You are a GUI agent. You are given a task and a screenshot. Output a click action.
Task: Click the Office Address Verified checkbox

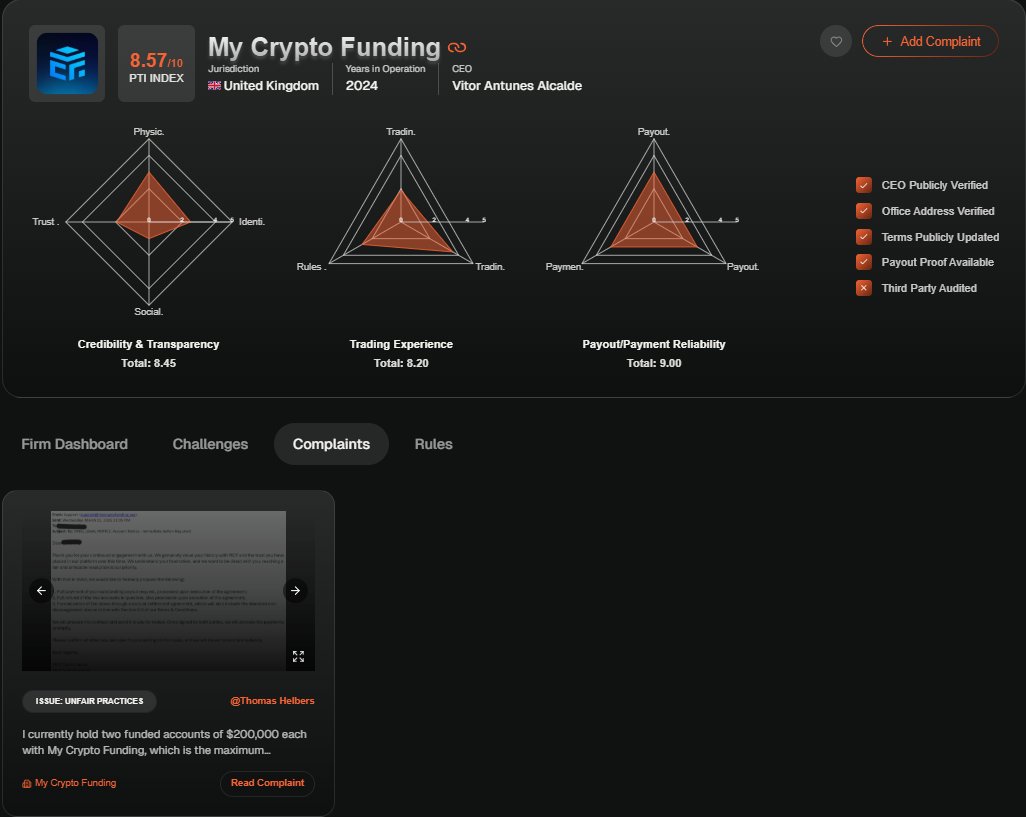pyautogui.click(x=864, y=211)
